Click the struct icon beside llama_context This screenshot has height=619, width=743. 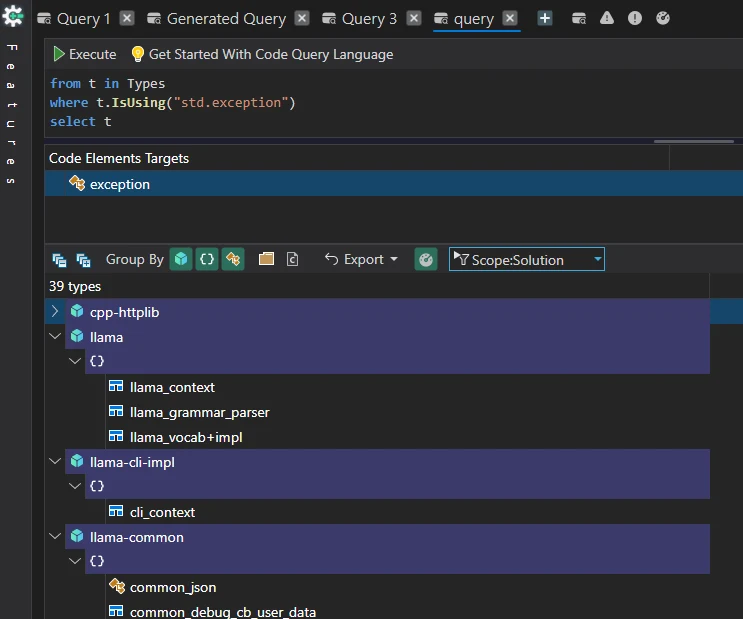coord(116,386)
